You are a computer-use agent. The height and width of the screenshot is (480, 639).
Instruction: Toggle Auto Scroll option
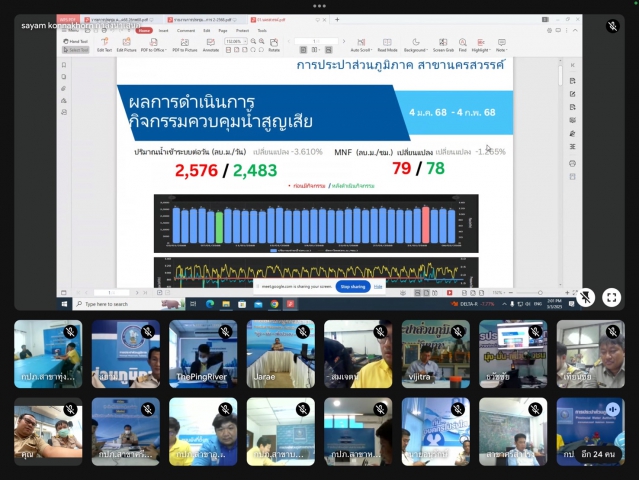tap(359, 45)
